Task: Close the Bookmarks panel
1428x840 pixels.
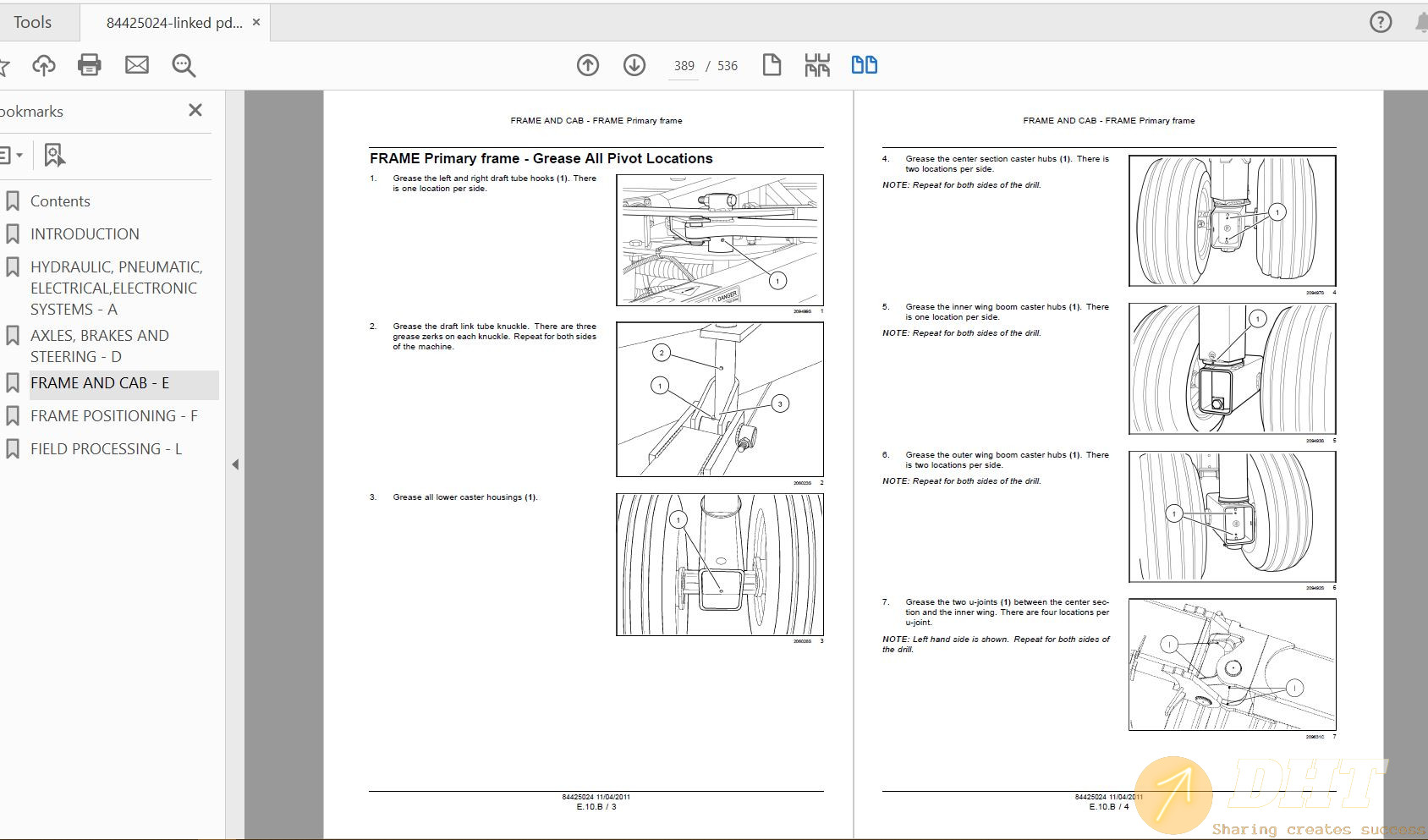Action: pos(195,110)
